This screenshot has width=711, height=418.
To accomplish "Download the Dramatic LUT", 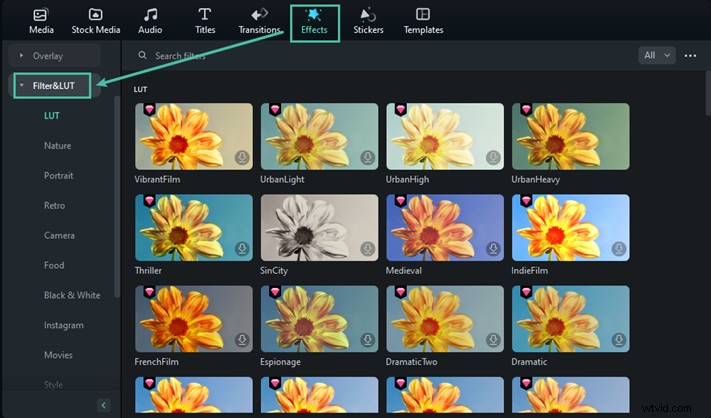I will (x=619, y=340).
